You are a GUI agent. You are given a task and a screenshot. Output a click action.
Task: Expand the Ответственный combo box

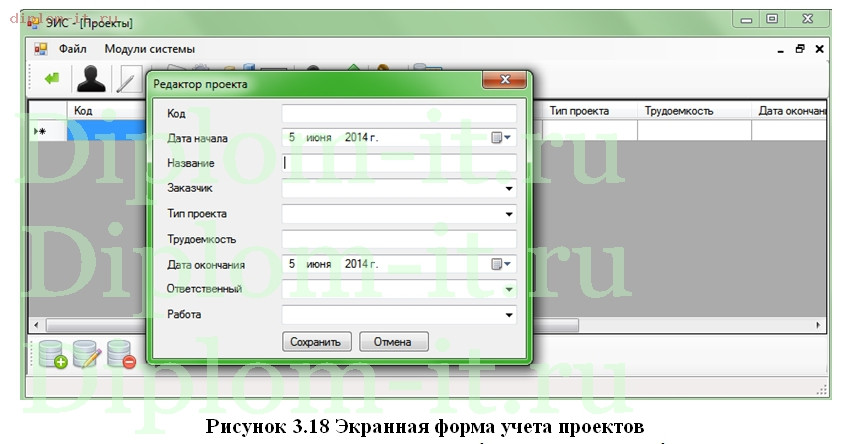509,289
